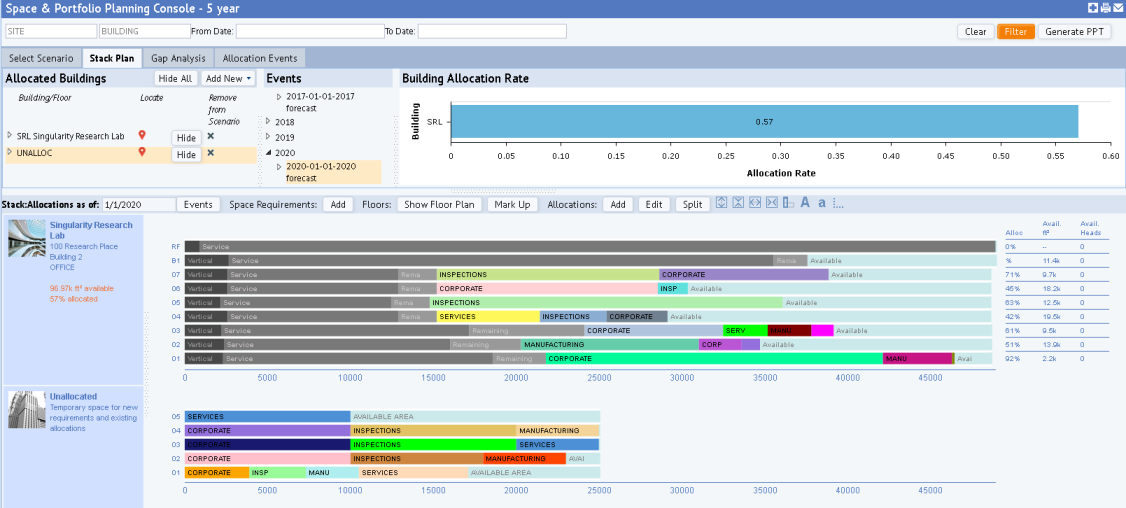Open the Add New dropdown
Screen dimensions: 1126x508
point(228,78)
